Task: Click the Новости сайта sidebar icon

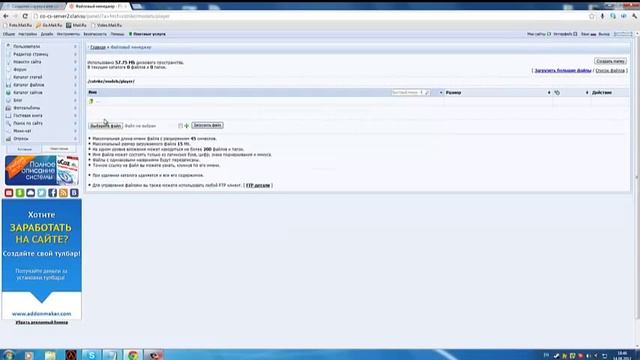Action: click(x=8, y=62)
